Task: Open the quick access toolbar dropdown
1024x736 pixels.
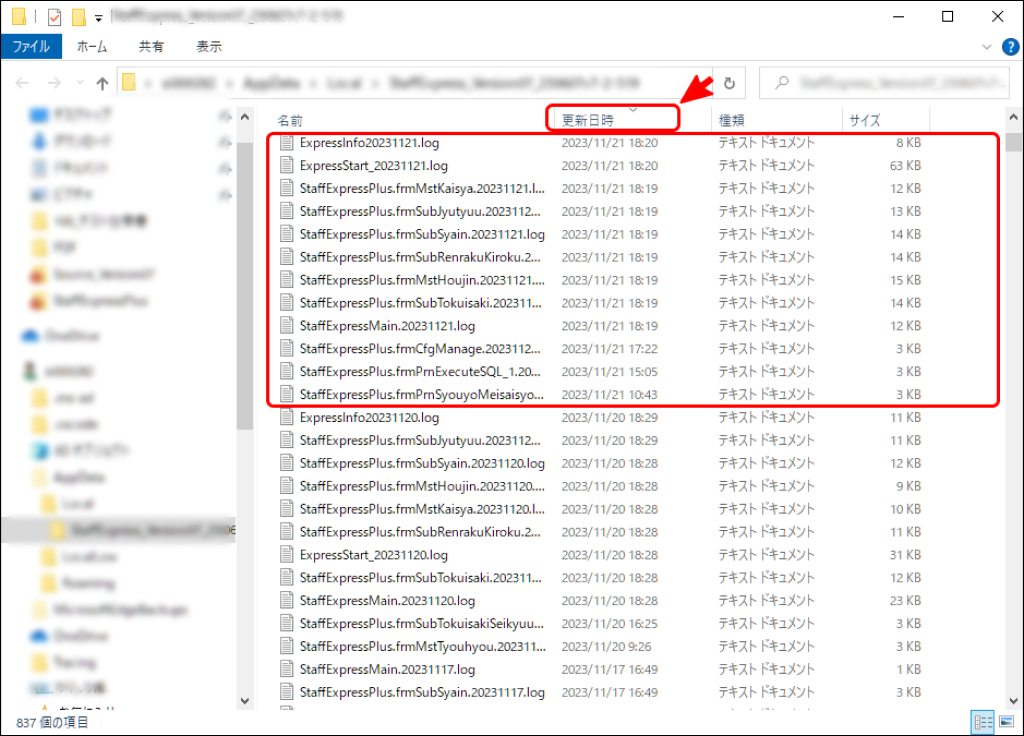Action: [x=99, y=18]
